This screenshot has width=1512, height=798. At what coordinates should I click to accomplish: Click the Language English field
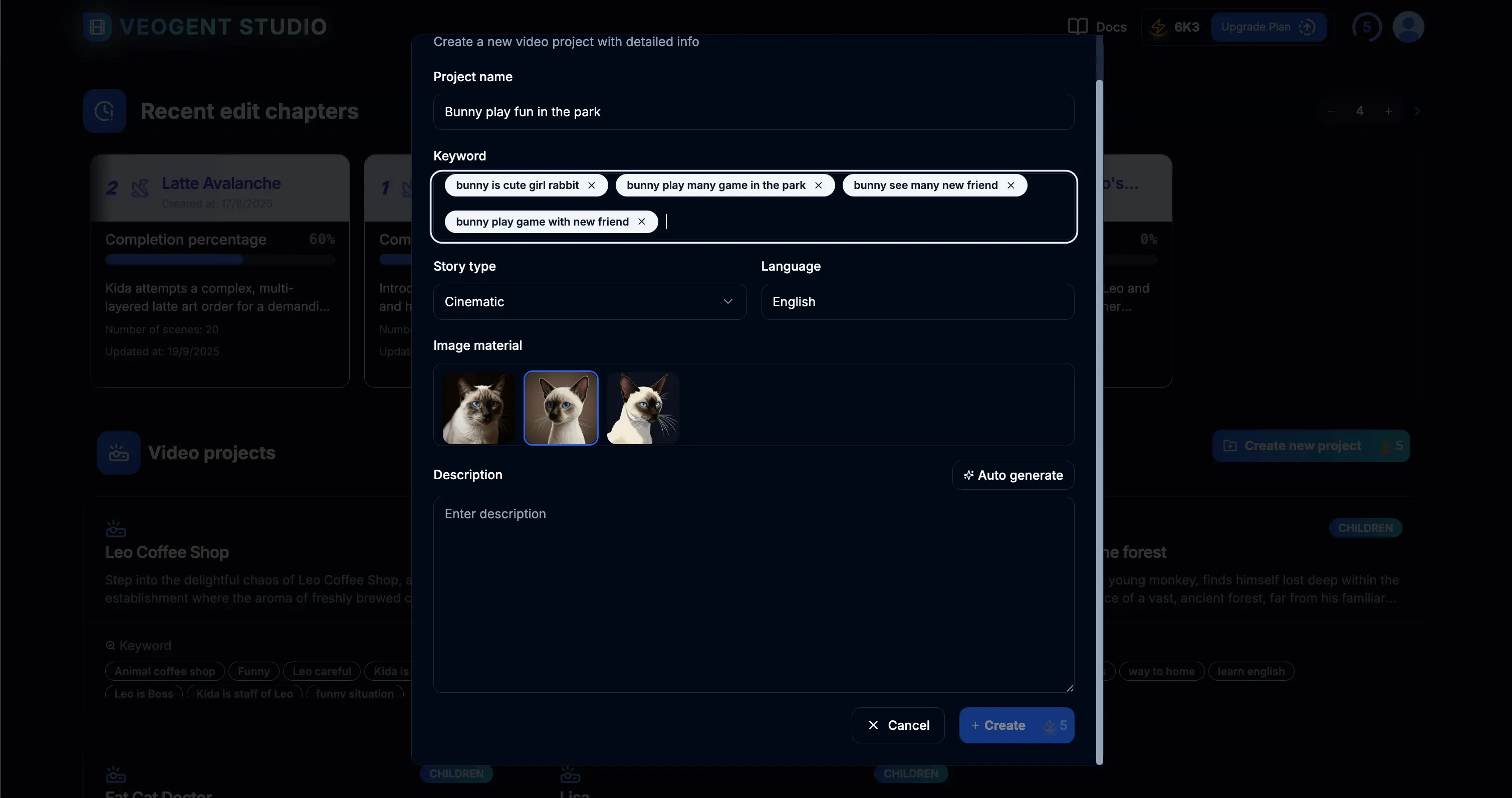(x=917, y=302)
